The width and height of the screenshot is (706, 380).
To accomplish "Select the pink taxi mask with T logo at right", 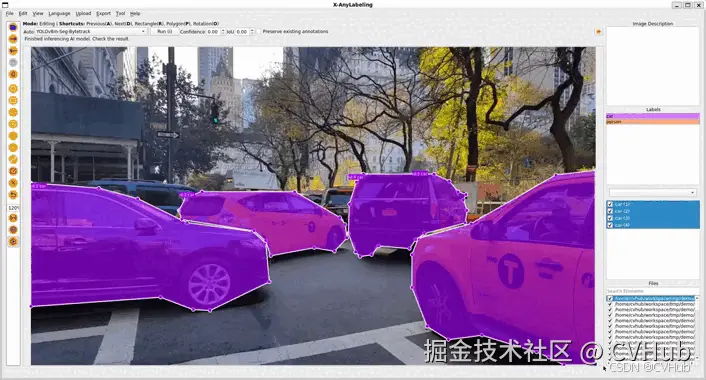I will pos(513,270).
